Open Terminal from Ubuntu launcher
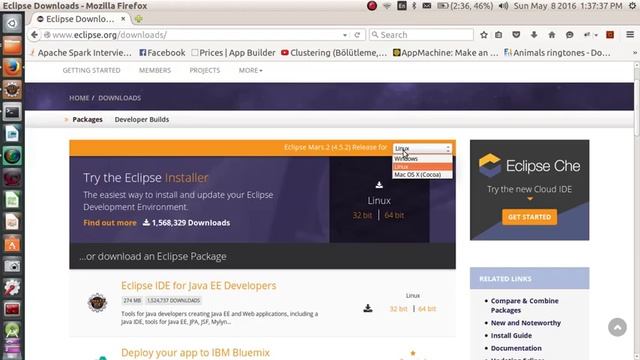Viewport: 640px width, 360px height. click(x=12, y=111)
